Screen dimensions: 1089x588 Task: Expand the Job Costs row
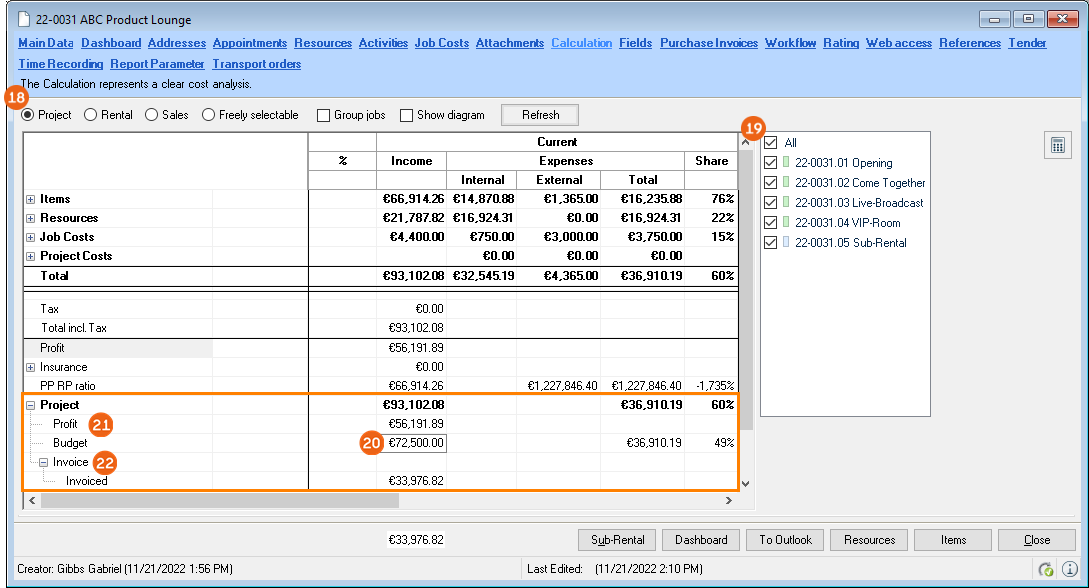[31, 238]
